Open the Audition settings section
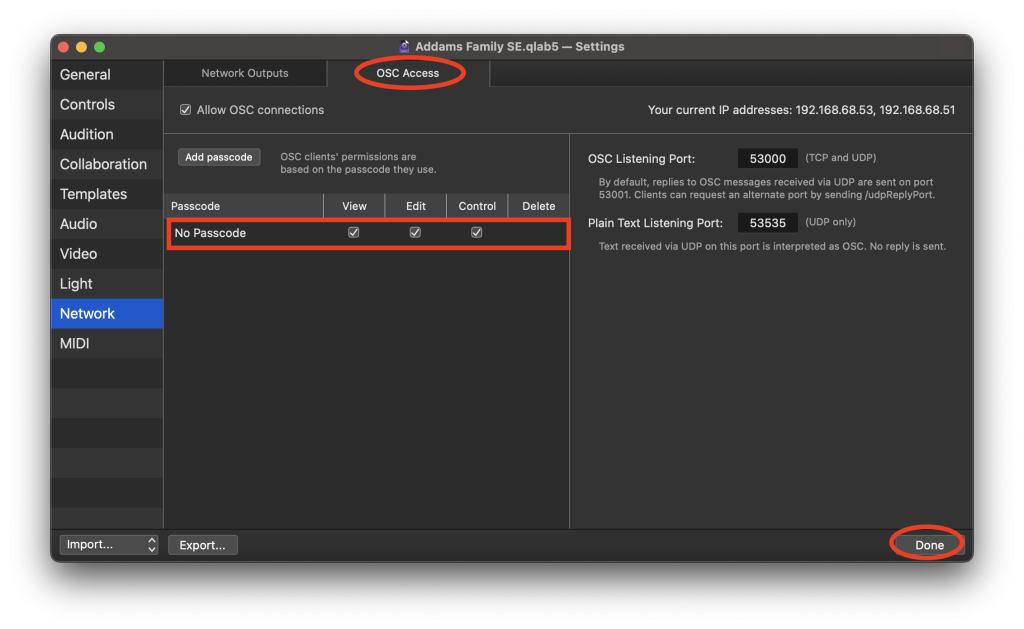The height and width of the screenshot is (629, 1024). coord(106,135)
